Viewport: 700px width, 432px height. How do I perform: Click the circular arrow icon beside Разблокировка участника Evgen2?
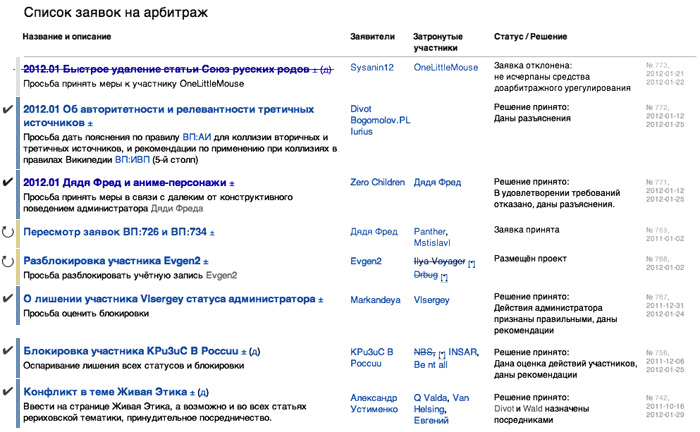tap(9, 261)
